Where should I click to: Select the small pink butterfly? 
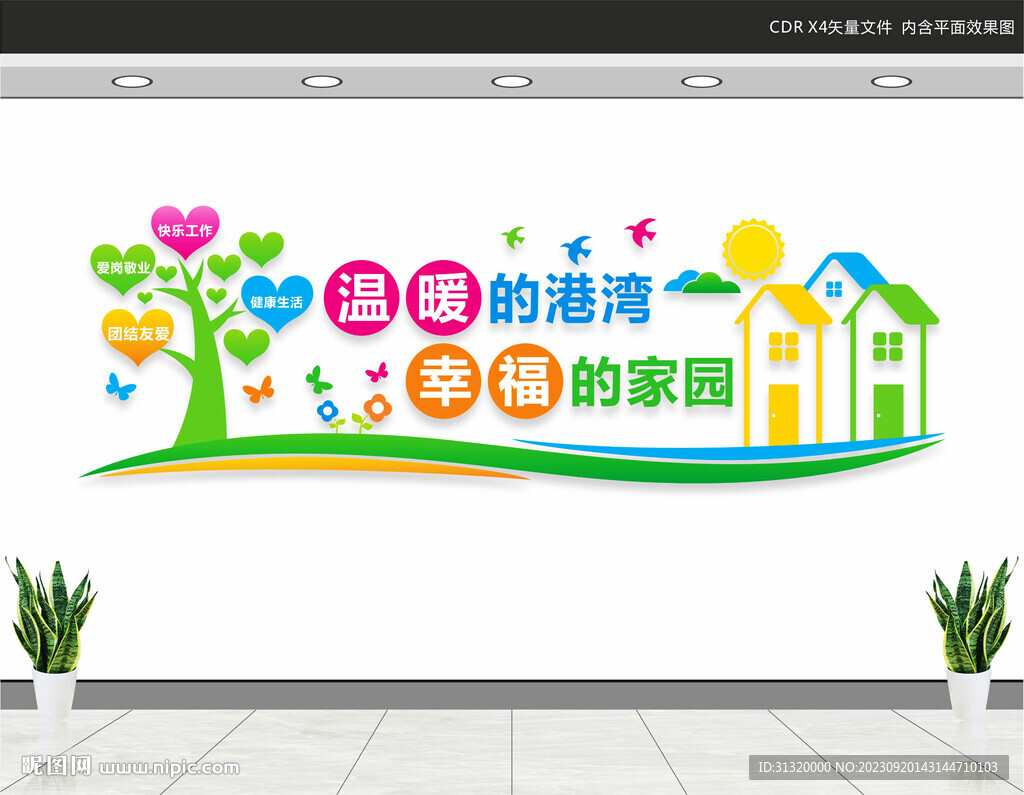click(377, 372)
